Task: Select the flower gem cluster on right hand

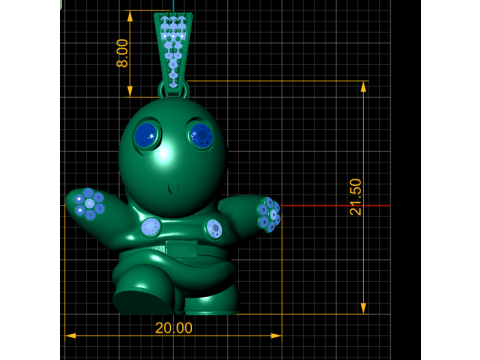Action: [269, 214]
